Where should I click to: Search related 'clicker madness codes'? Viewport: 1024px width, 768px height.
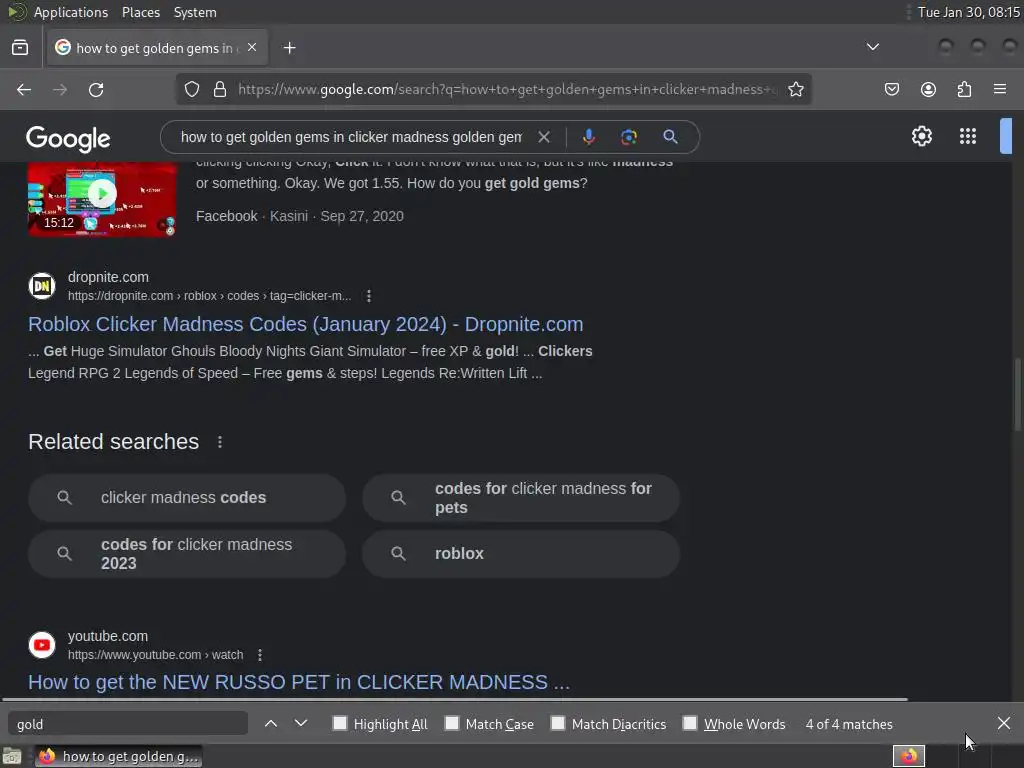(187, 498)
